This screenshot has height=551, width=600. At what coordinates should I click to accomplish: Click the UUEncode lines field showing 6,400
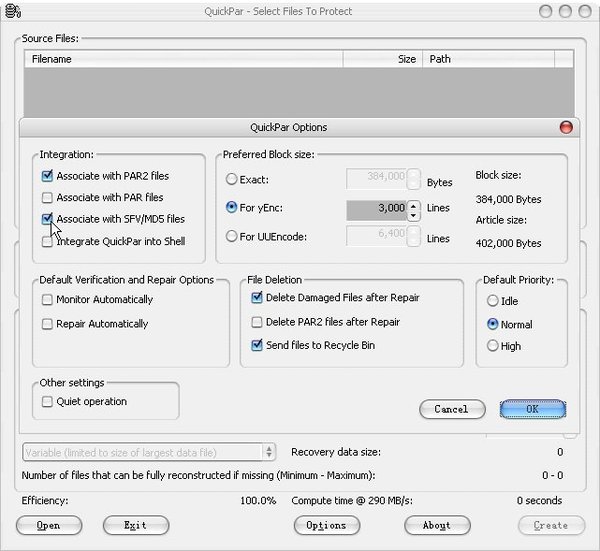click(x=377, y=236)
